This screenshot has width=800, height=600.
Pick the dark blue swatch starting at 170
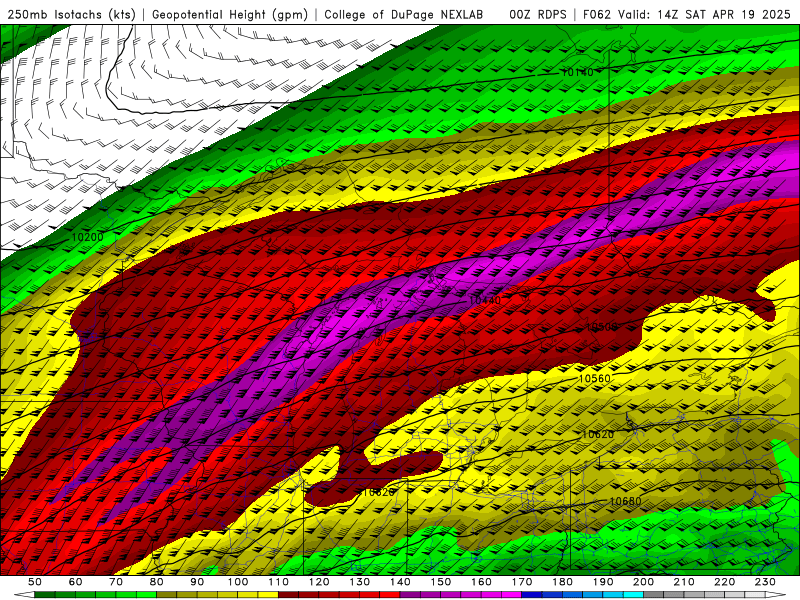point(532,595)
